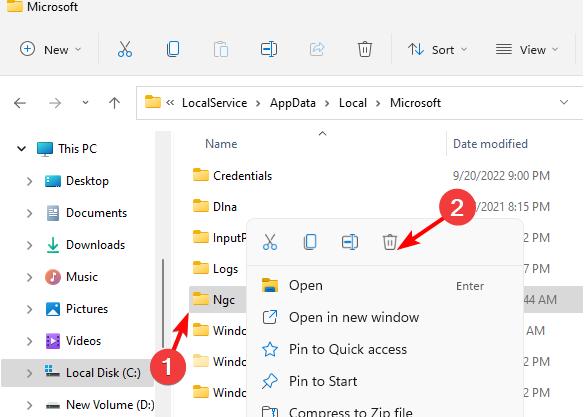The height and width of the screenshot is (417, 586).
Task: Expand the Desktop tree node
Action: coord(30,181)
